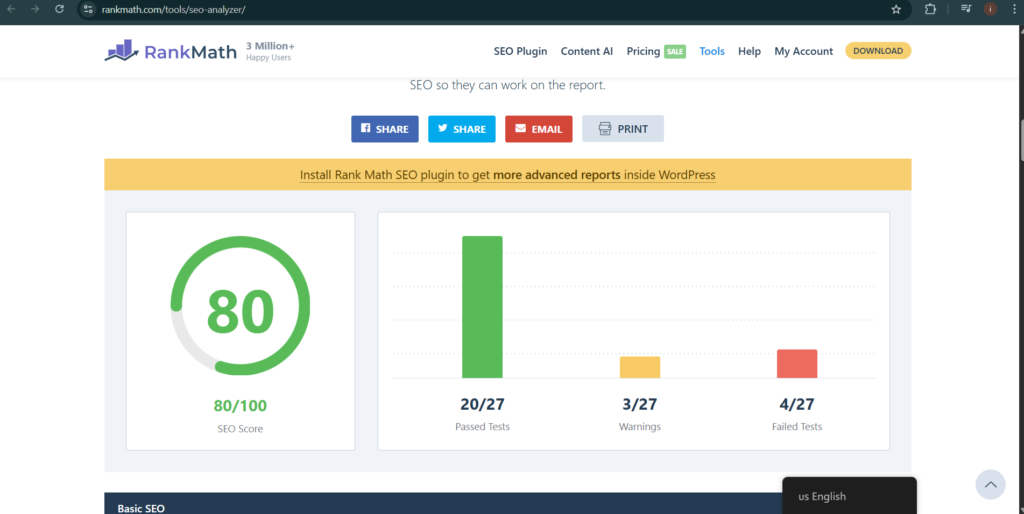Click the SEO Score label
The width and height of the screenshot is (1024, 514).
pyautogui.click(x=240, y=429)
